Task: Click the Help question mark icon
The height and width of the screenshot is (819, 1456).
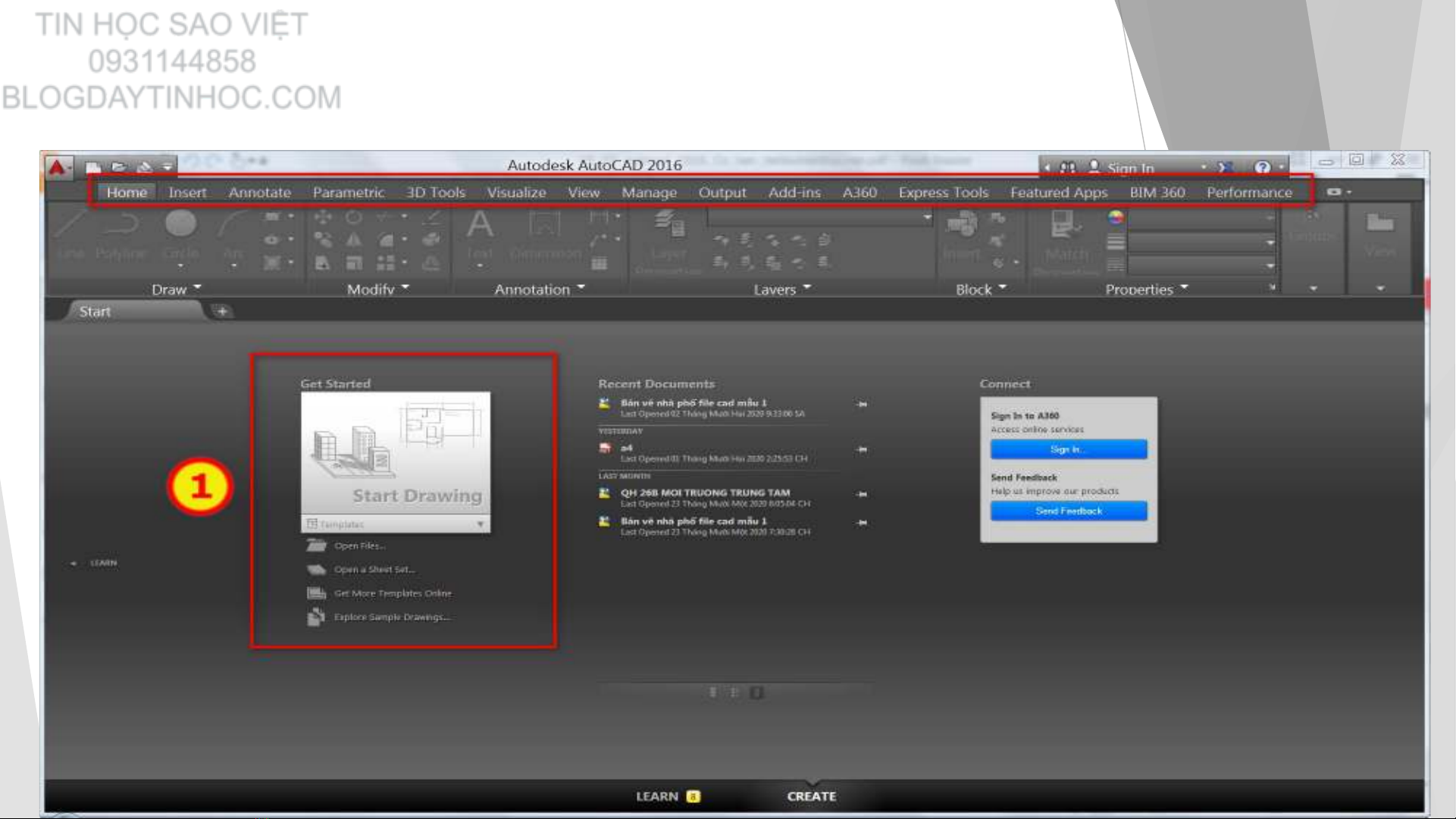Action: click(x=1262, y=167)
